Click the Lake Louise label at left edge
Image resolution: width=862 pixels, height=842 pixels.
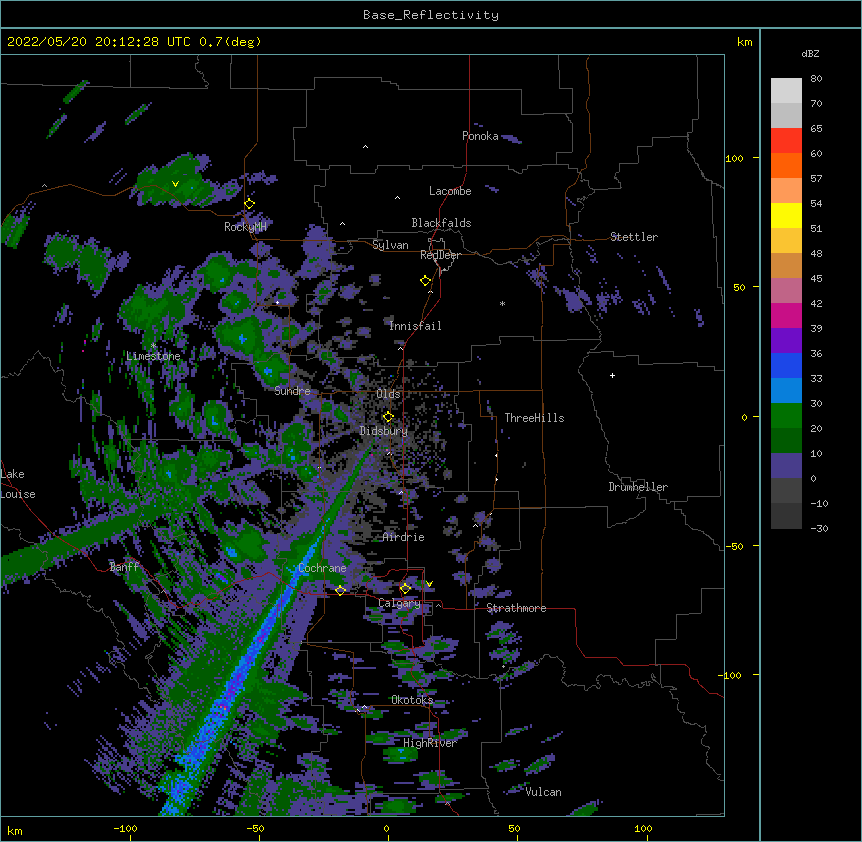tap(18, 484)
